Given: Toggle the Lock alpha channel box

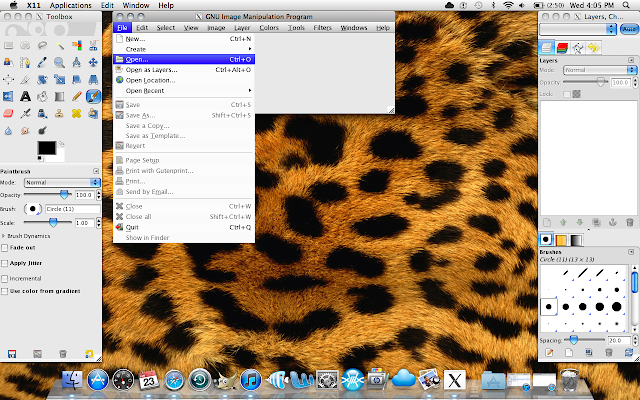Looking at the screenshot, I should point(576,94).
